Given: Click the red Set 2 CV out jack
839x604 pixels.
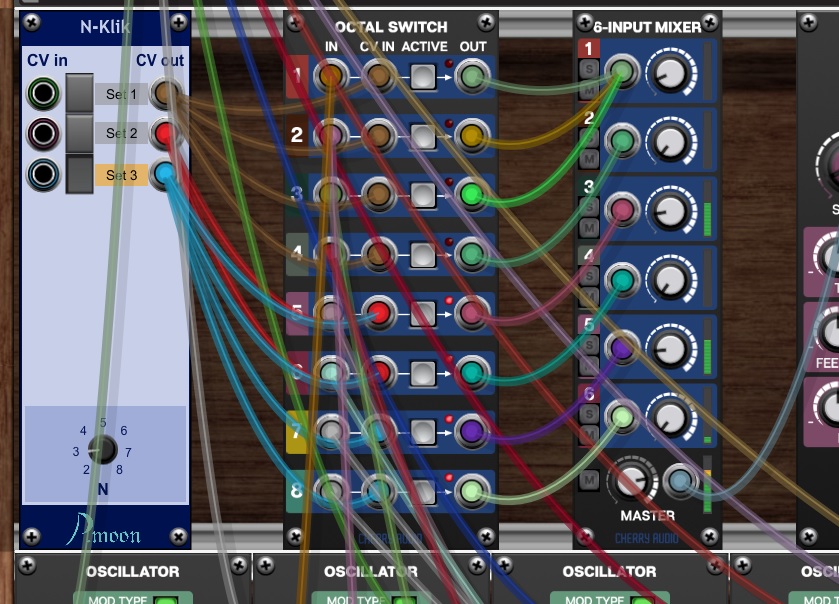Looking at the screenshot, I should coord(166,132).
